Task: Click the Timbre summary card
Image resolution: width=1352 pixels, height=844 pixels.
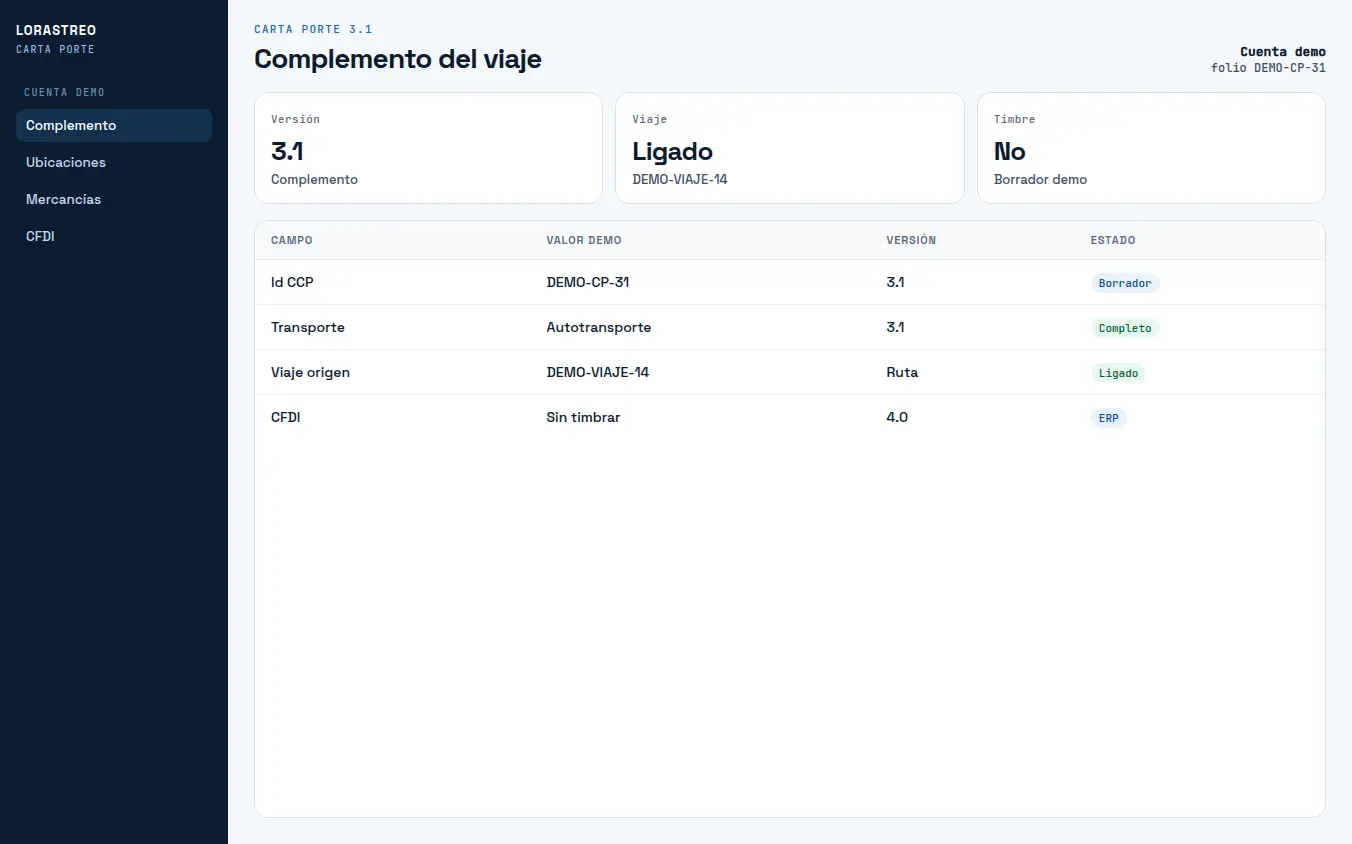Action: click(1151, 148)
